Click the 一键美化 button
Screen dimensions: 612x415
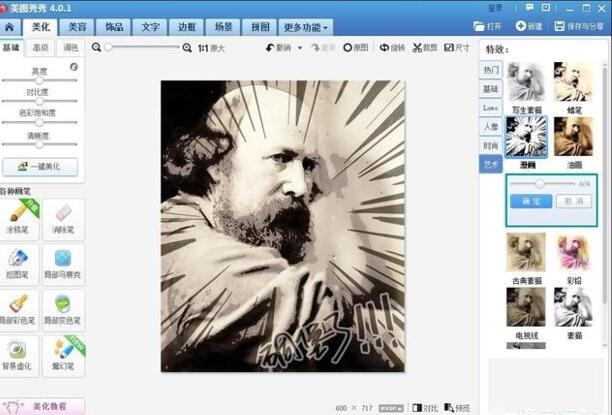[x=40, y=167]
